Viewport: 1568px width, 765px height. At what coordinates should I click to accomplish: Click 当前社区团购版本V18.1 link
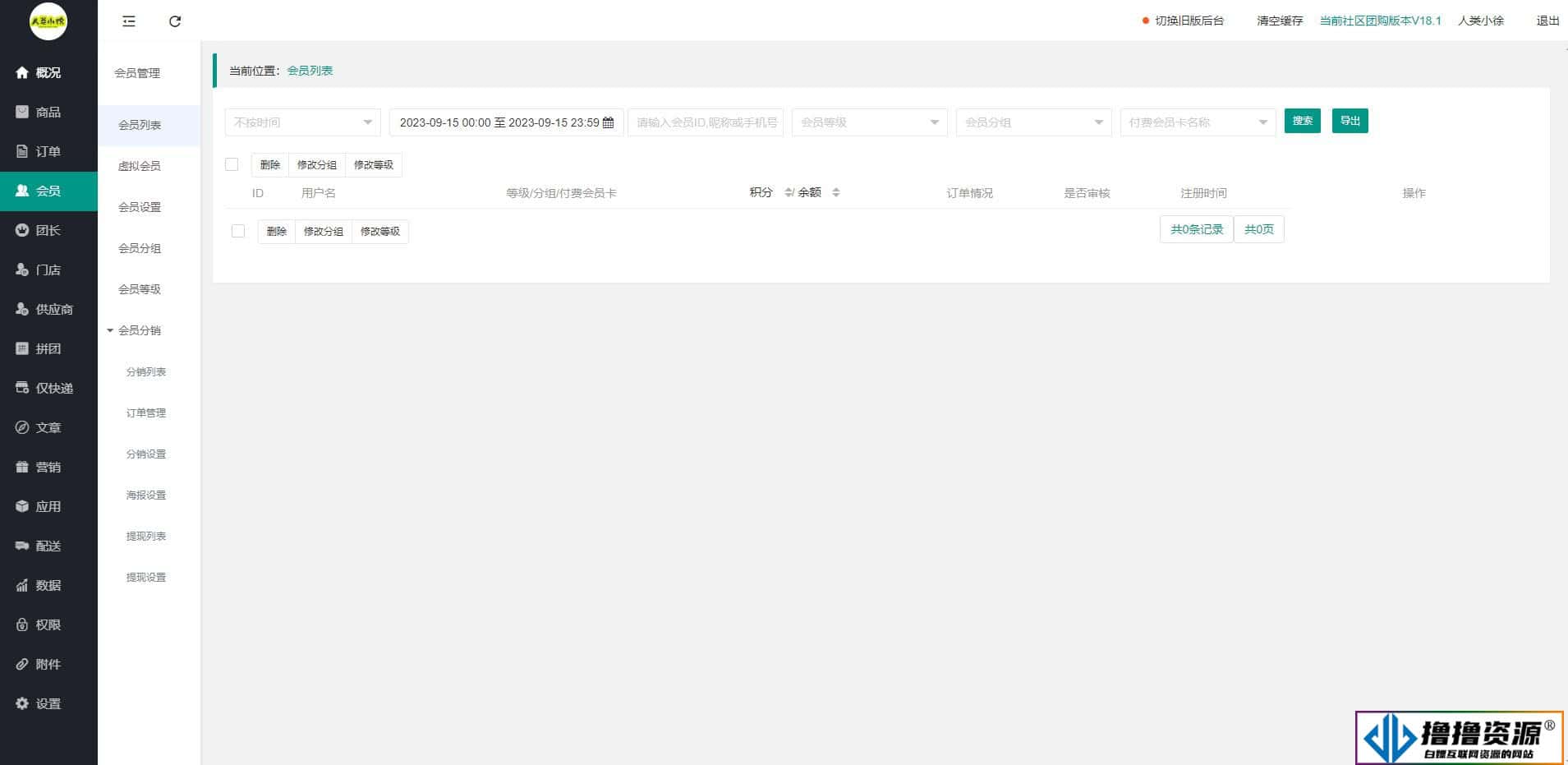click(1381, 21)
